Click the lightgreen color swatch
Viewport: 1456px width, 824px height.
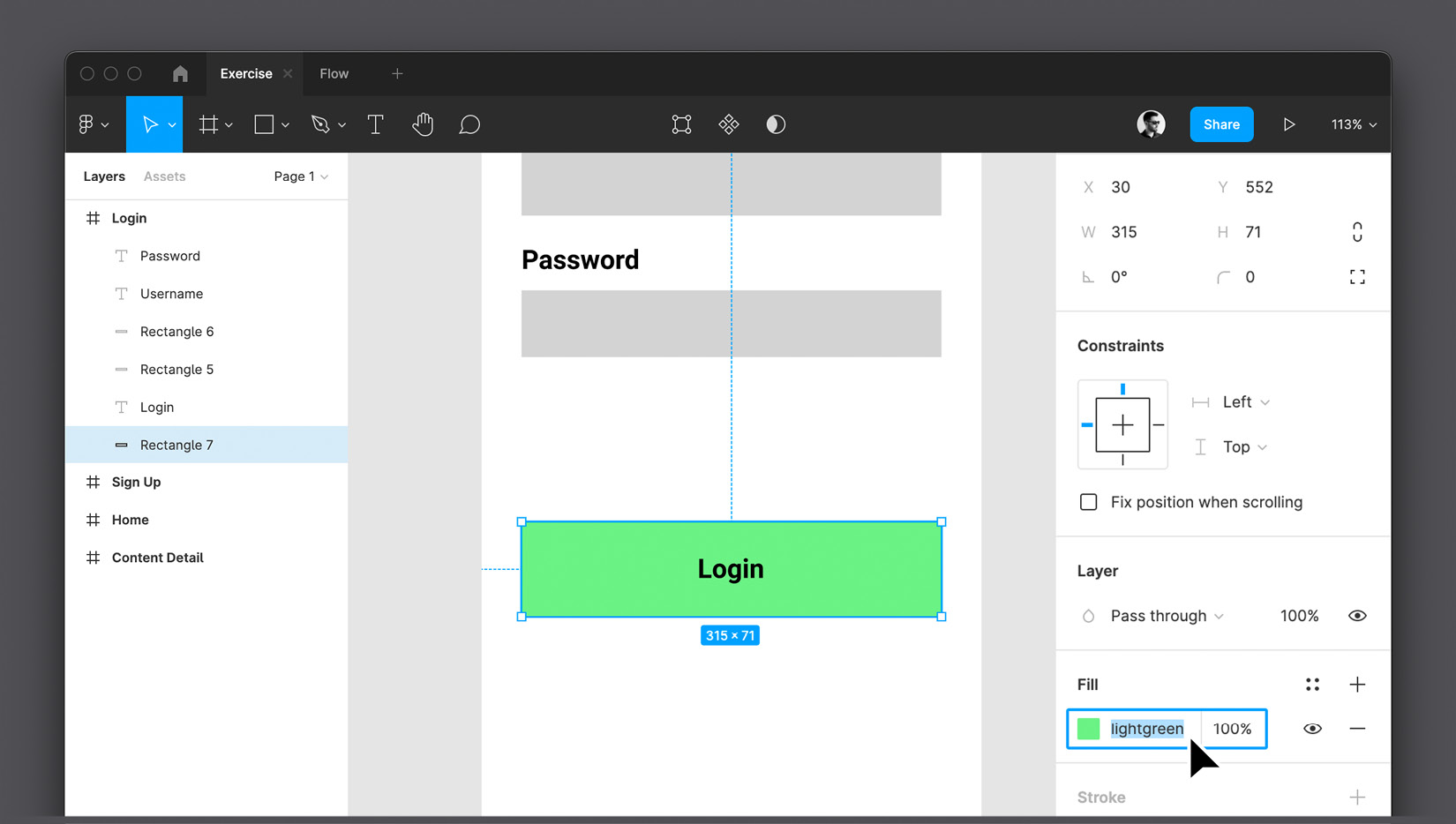click(x=1090, y=729)
